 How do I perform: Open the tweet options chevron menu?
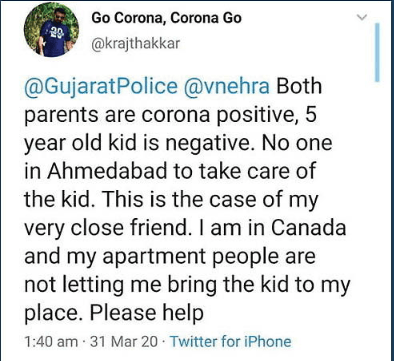pos(362,17)
